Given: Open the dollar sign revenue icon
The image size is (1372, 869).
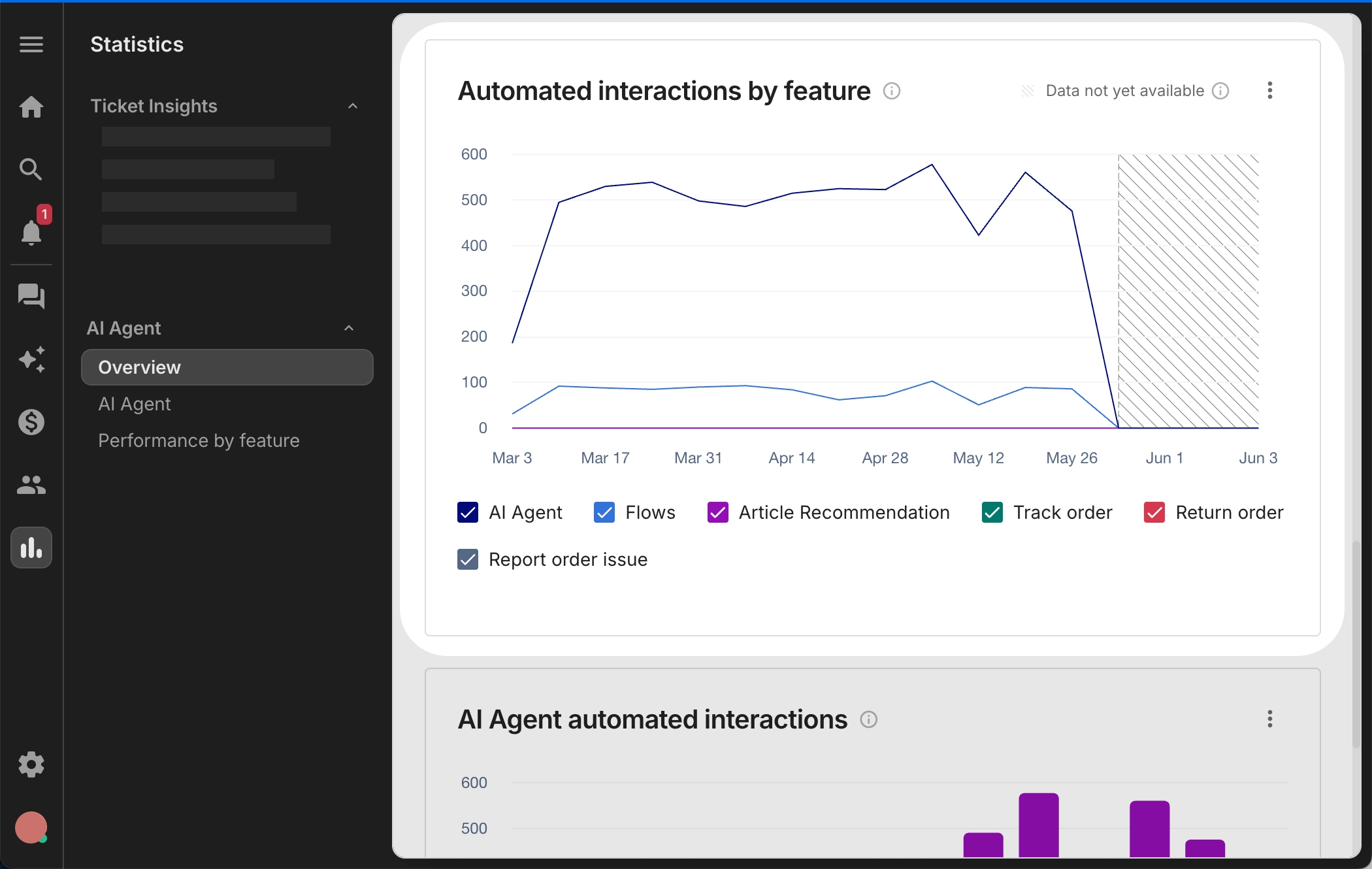Looking at the screenshot, I should tap(31, 422).
